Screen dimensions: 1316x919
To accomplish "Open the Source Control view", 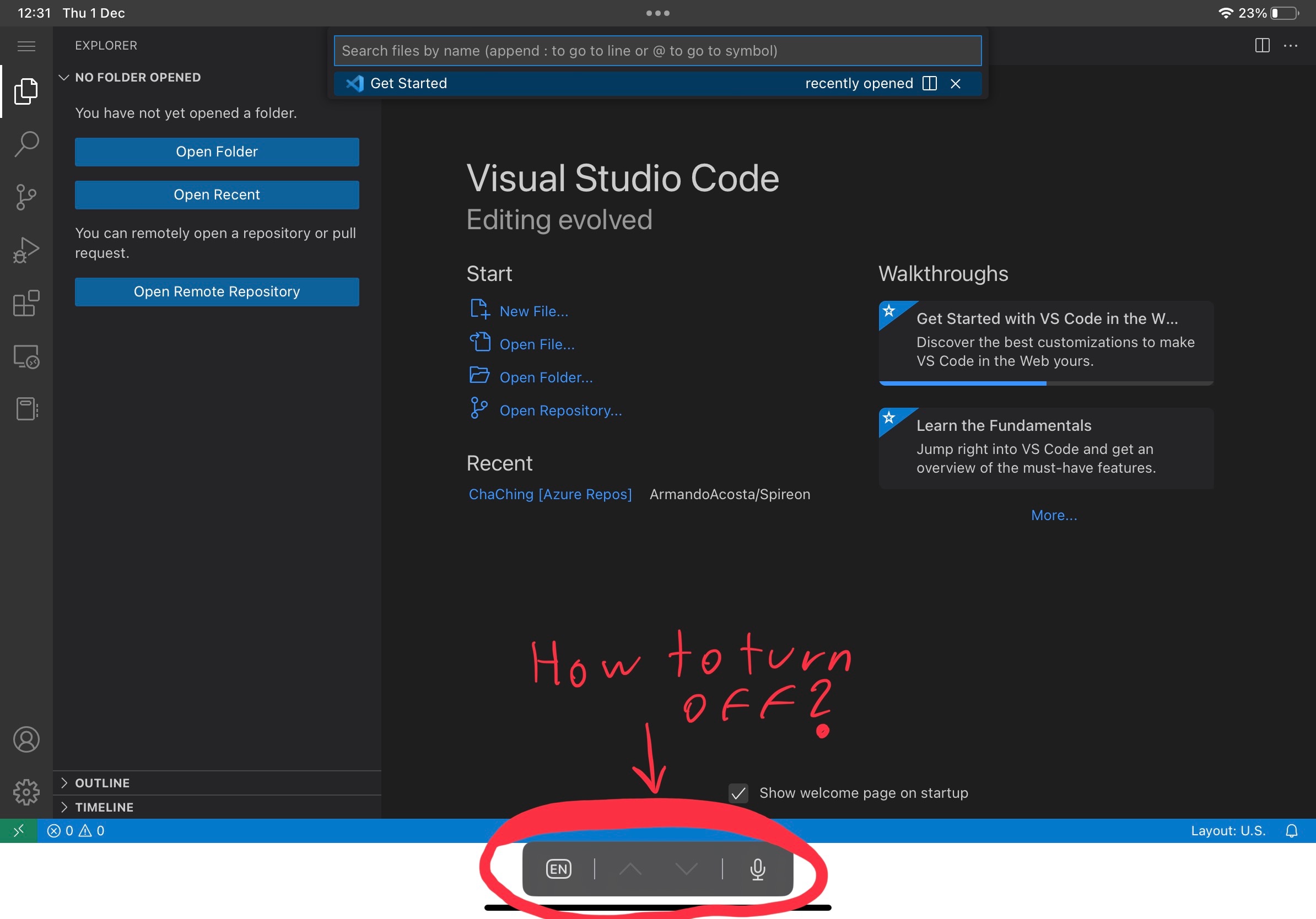I will tap(26, 197).
